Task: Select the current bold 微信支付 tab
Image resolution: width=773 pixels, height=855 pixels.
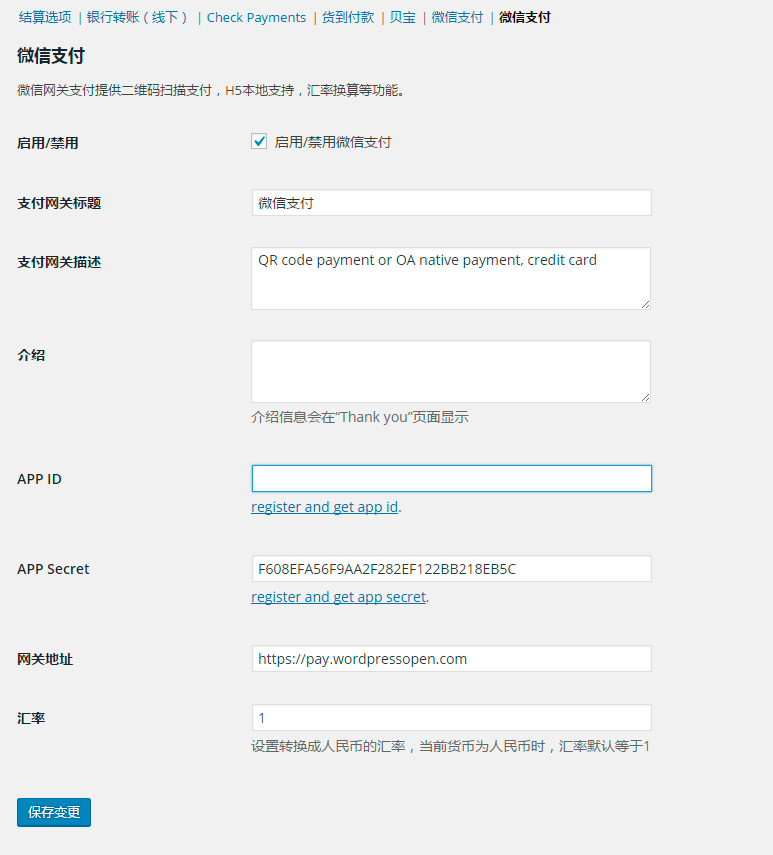Action: [524, 17]
